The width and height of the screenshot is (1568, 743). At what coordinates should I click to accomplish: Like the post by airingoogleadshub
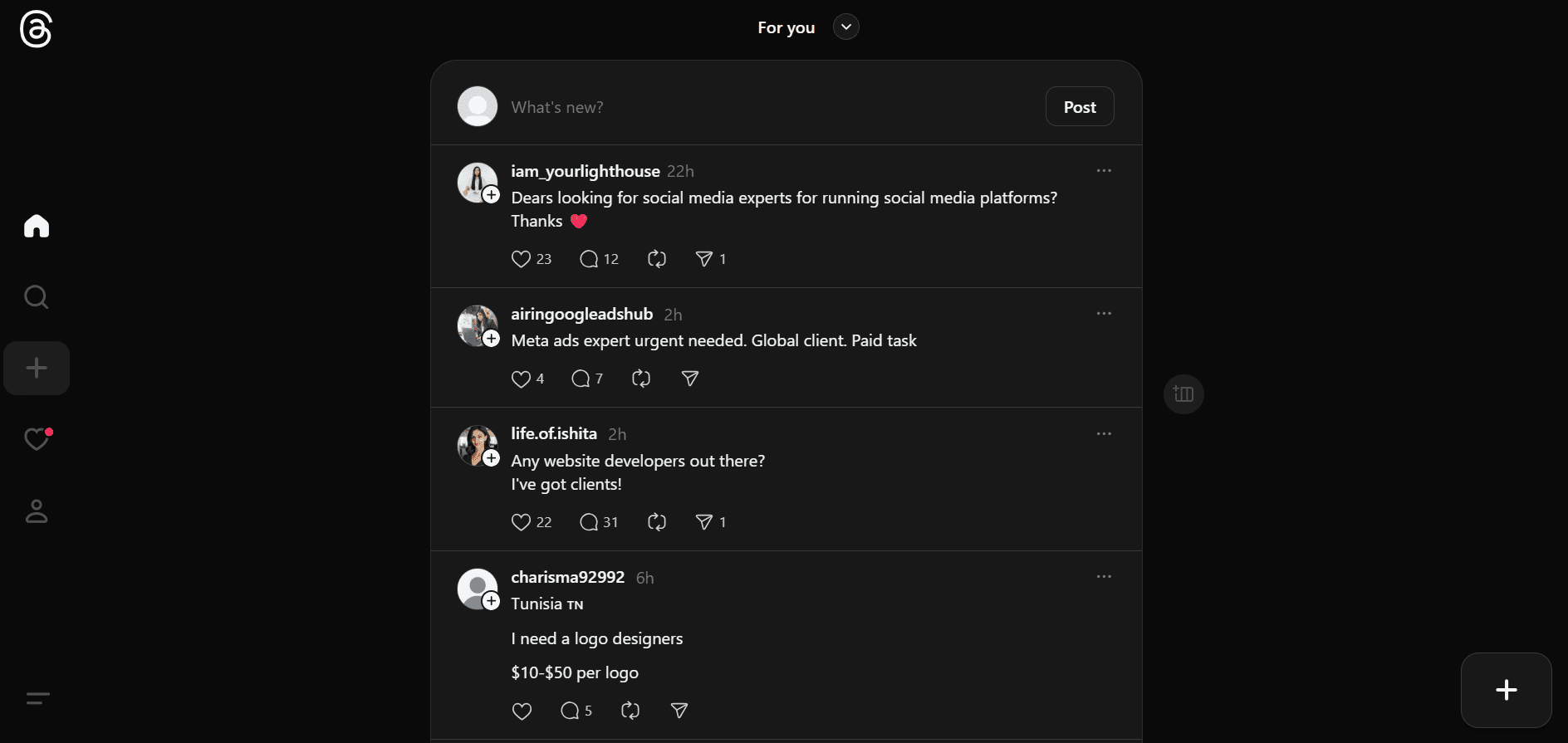point(521,379)
